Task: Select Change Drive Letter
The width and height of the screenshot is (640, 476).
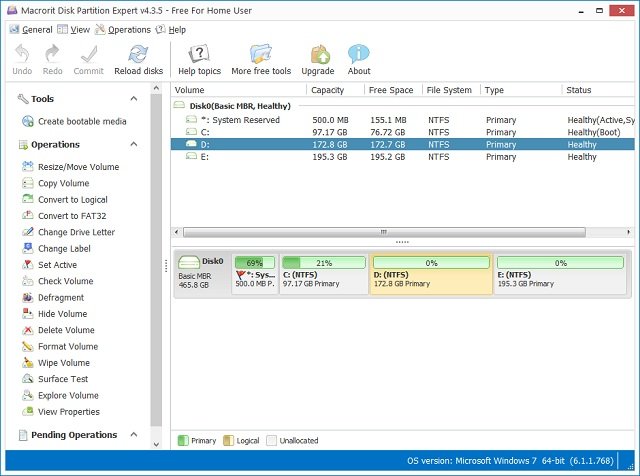Action: pos(69,232)
